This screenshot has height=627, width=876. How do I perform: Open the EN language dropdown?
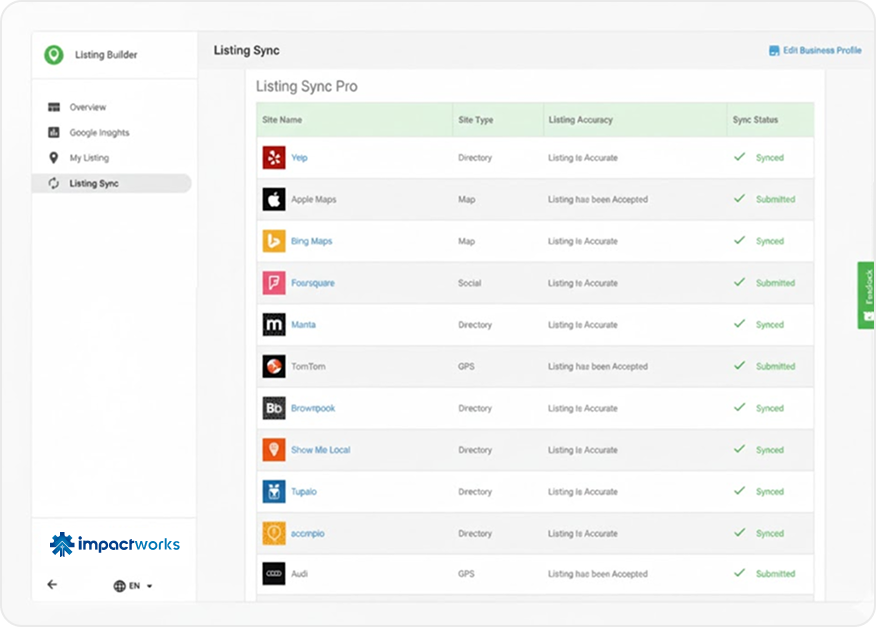click(133, 586)
